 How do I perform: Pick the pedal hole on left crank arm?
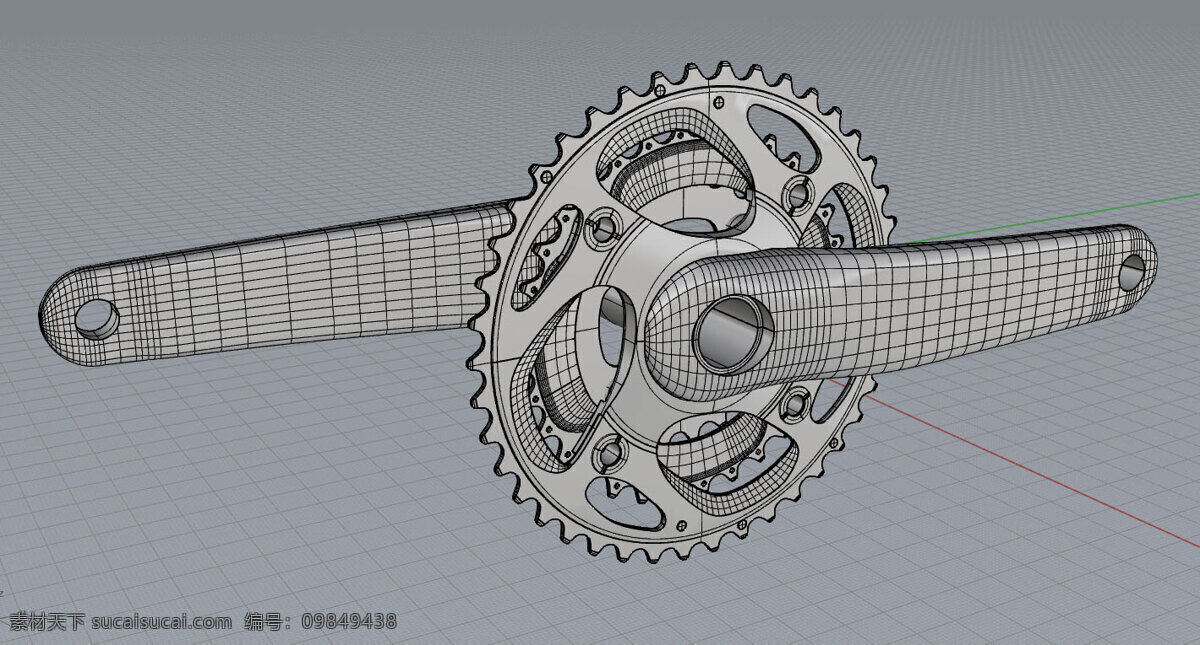98,317
